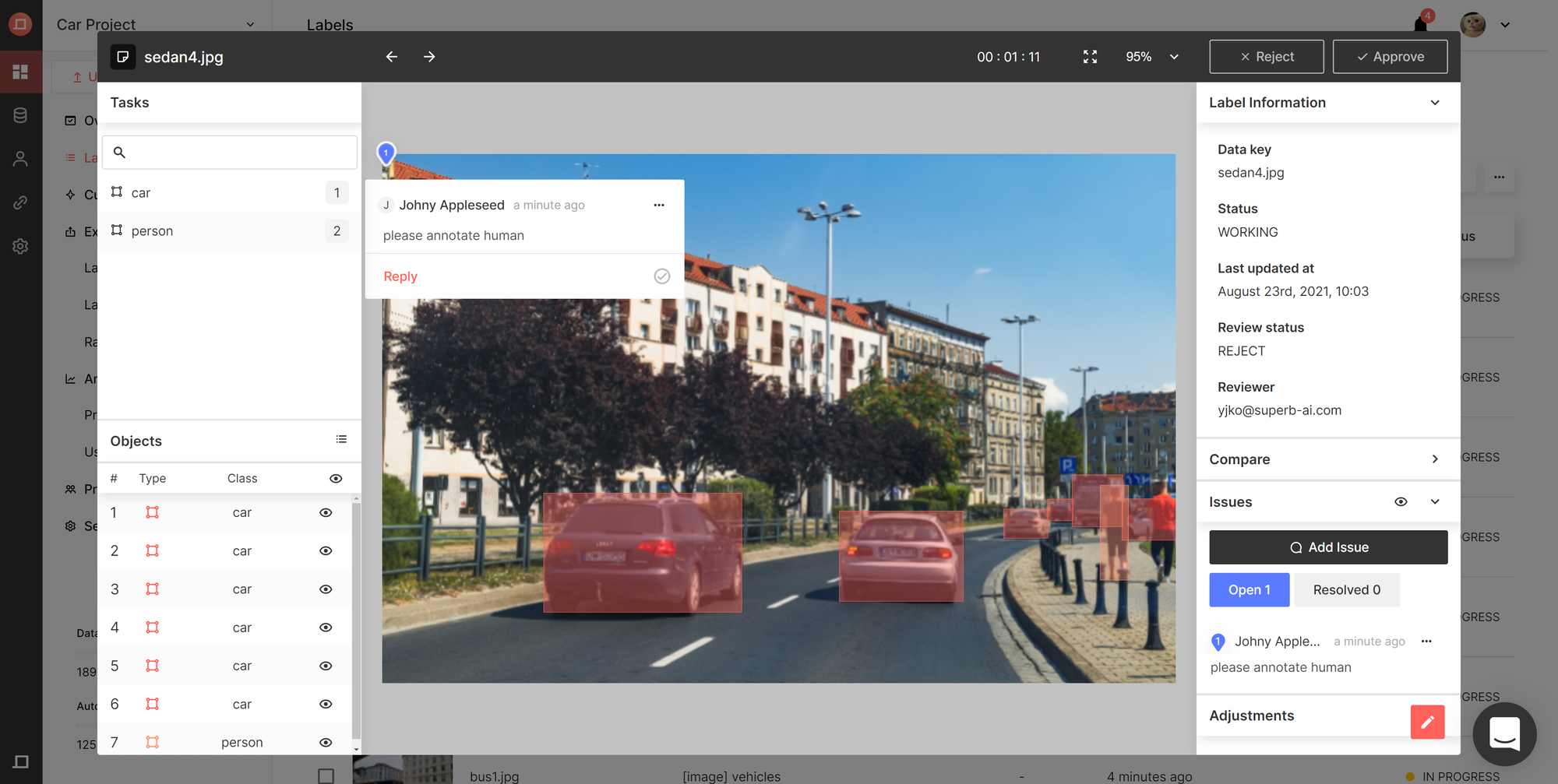Toggle visibility of all objects
Image resolution: width=1558 pixels, height=784 pixels.
point(336,478)
